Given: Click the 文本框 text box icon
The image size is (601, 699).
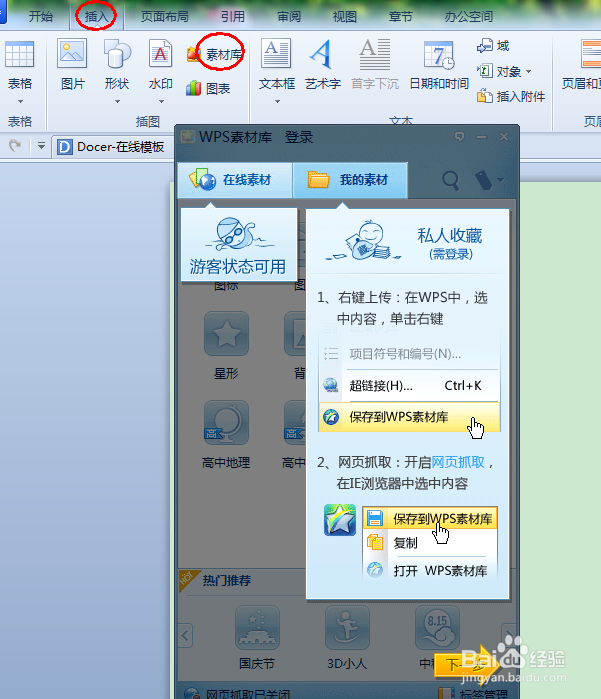Looking at the screenshot, I should tap(276, 54).
